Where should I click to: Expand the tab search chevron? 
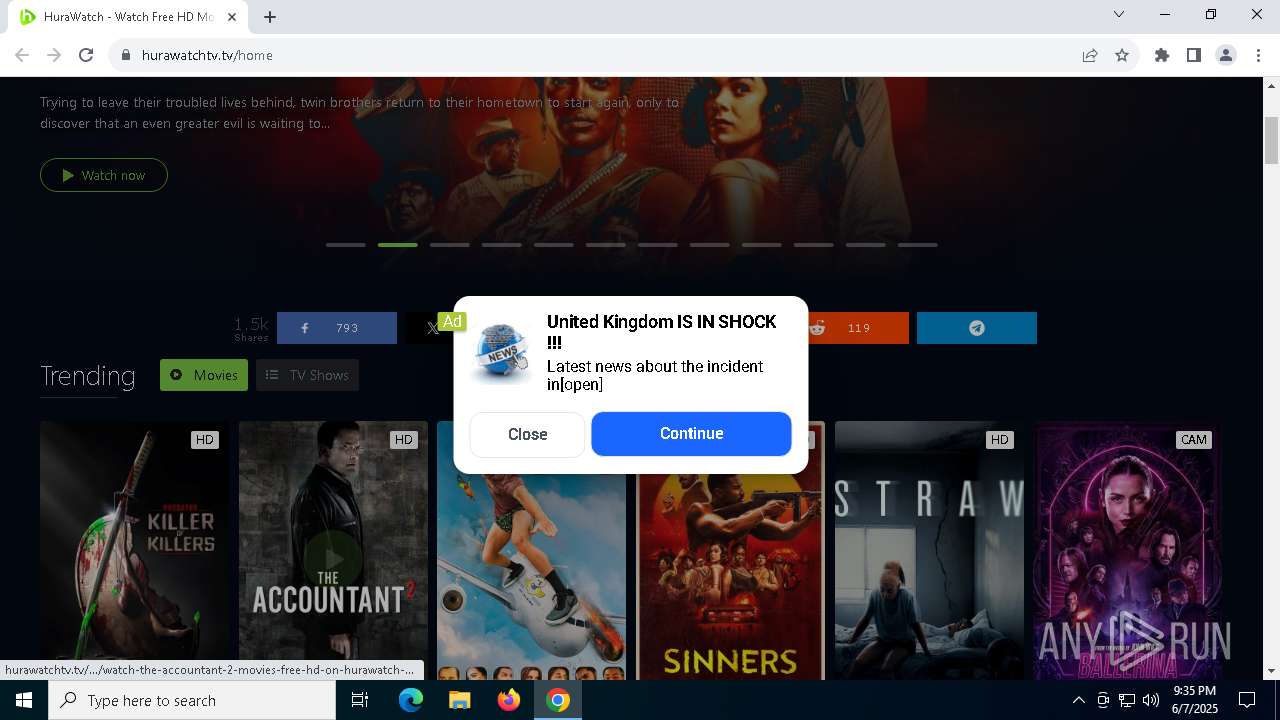point(1119,14)
